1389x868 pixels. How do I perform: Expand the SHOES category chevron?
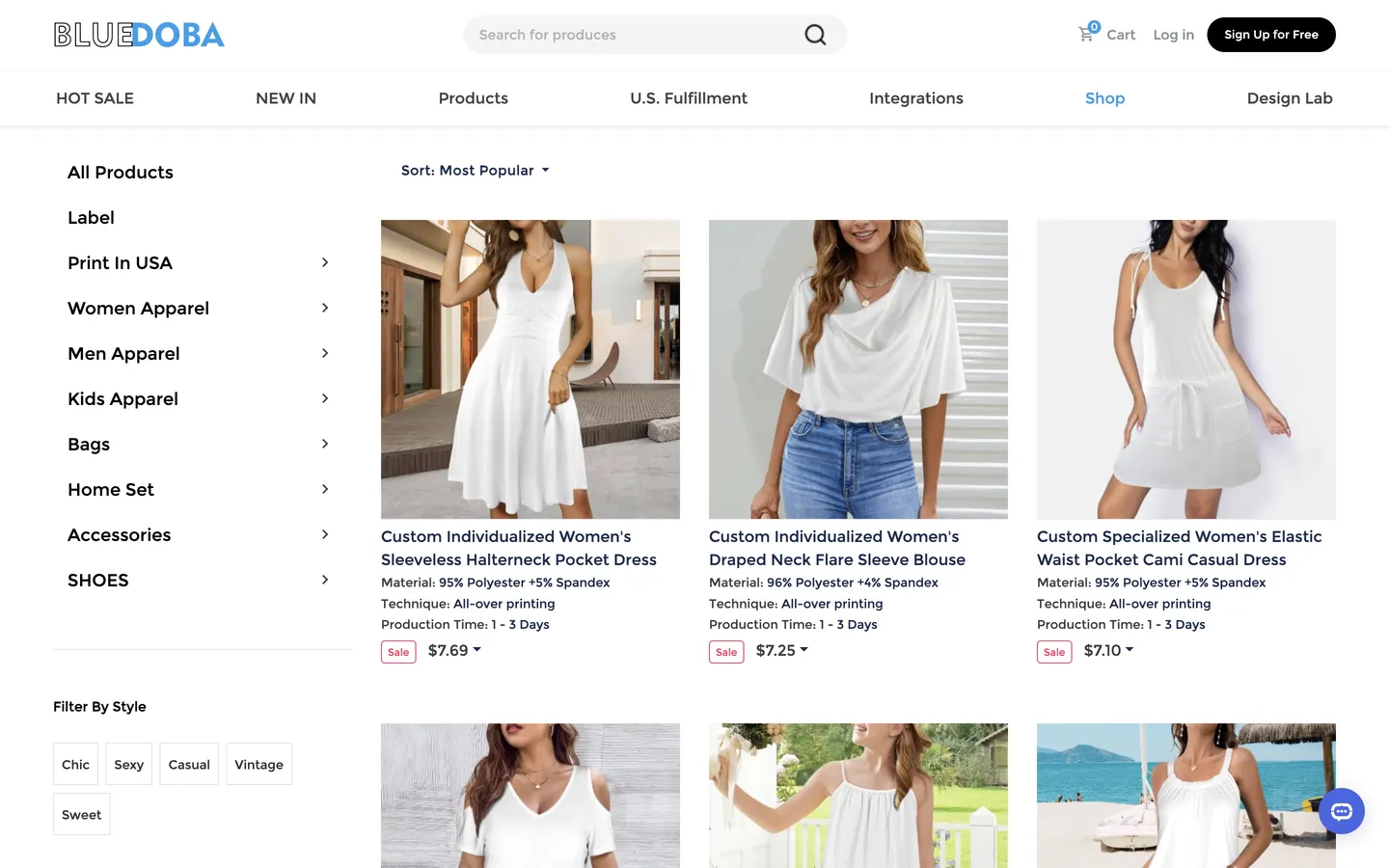point(325,580)
